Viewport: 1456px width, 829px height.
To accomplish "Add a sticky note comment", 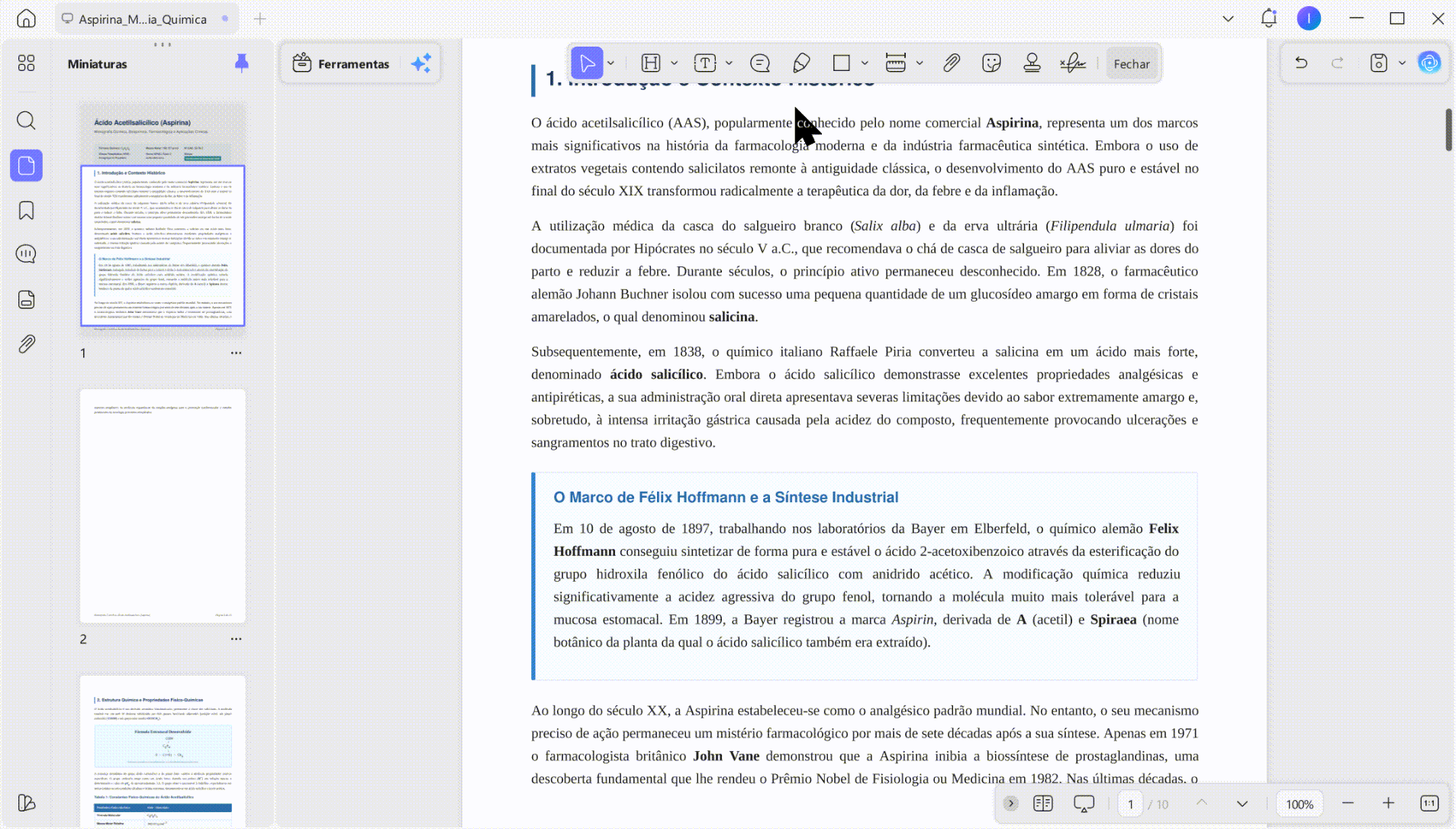I will [x=760, y=63].
